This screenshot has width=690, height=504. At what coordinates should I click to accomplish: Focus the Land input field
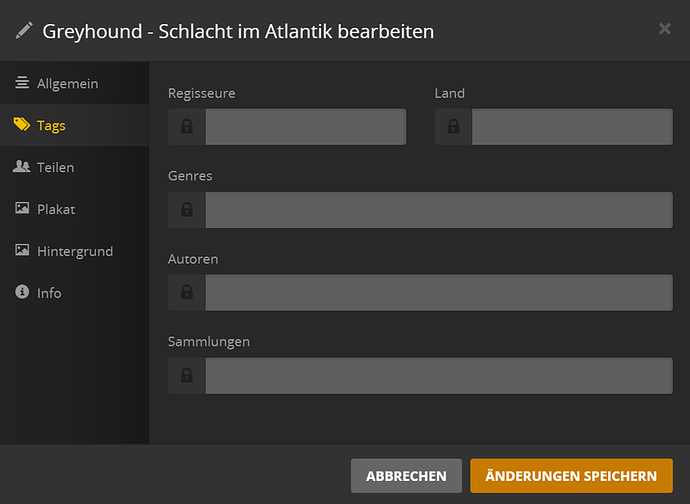click(572, 127)
